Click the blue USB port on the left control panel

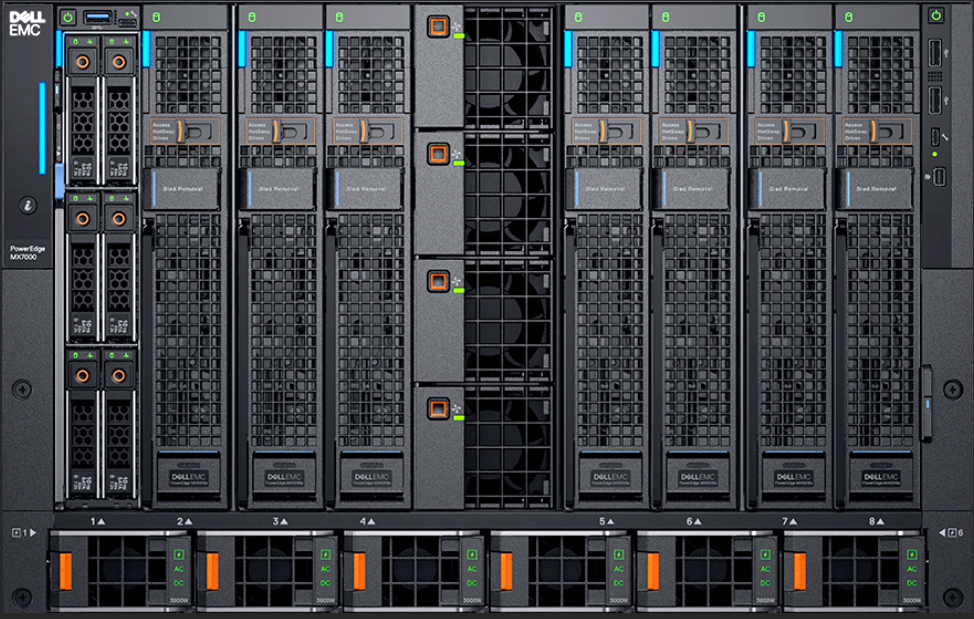click(x=98, y=17)
